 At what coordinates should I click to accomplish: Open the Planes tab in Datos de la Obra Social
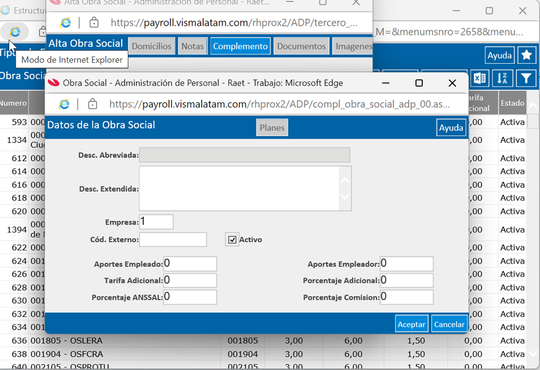point(272,127)
